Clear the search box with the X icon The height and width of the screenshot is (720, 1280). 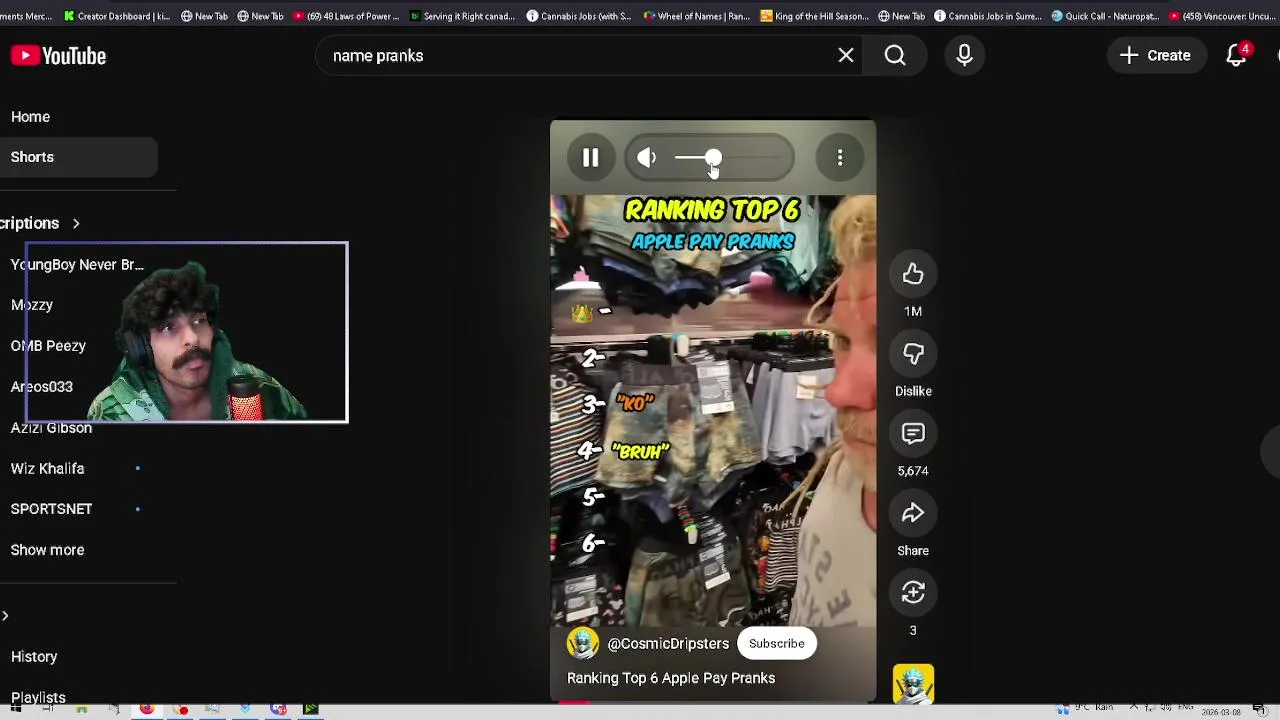point(846,56)
